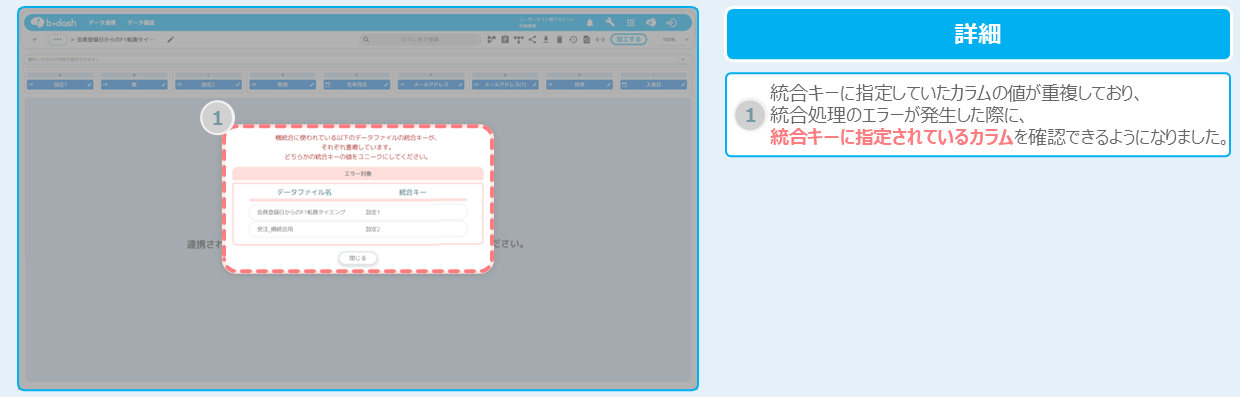Select the 性別 column header
Viewport: 1240px width, 397px height.
283,84
